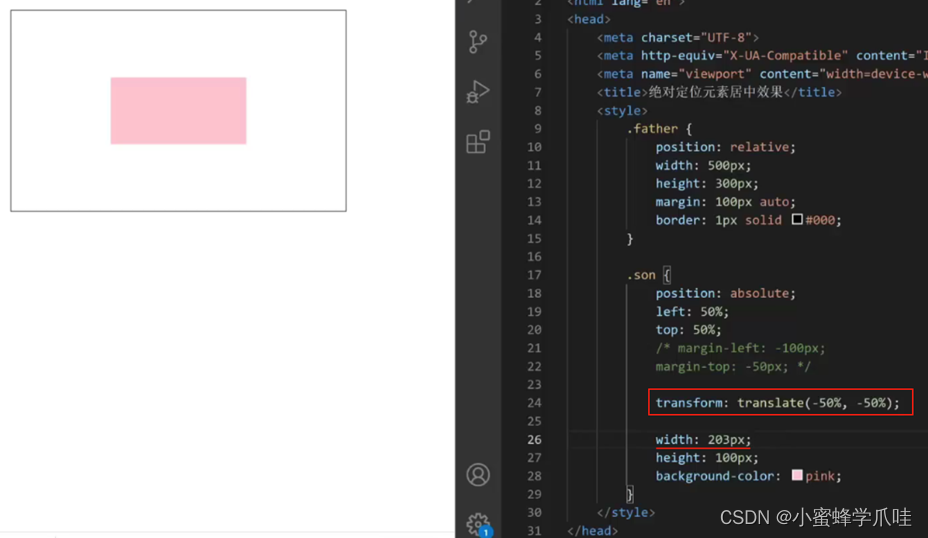The width and height of the screenshot is (928, 538).
Task: Open the Accounts icon in activity bar
Action: [x=478, y=475]
